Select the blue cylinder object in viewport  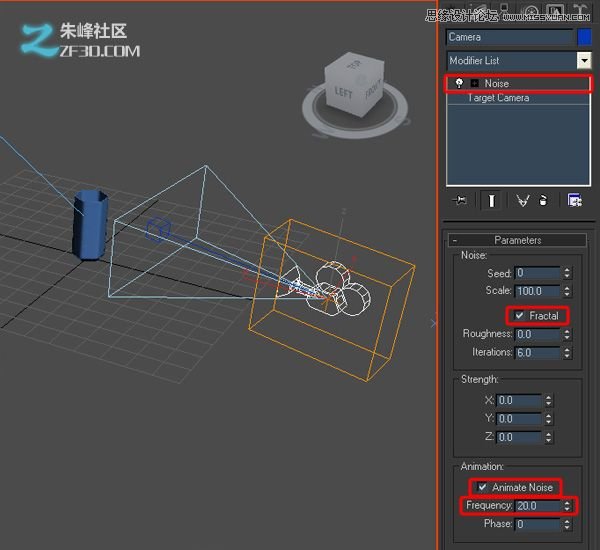point(91,226)
